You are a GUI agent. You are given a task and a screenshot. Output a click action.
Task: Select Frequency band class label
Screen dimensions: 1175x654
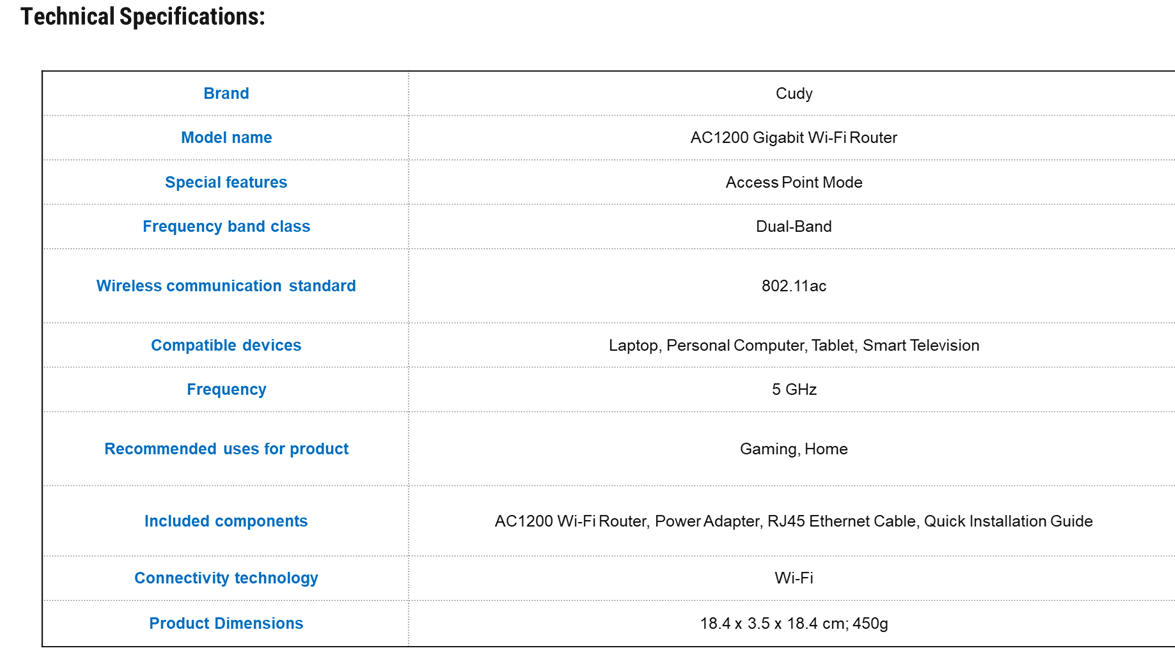click(x=226, y=226)
